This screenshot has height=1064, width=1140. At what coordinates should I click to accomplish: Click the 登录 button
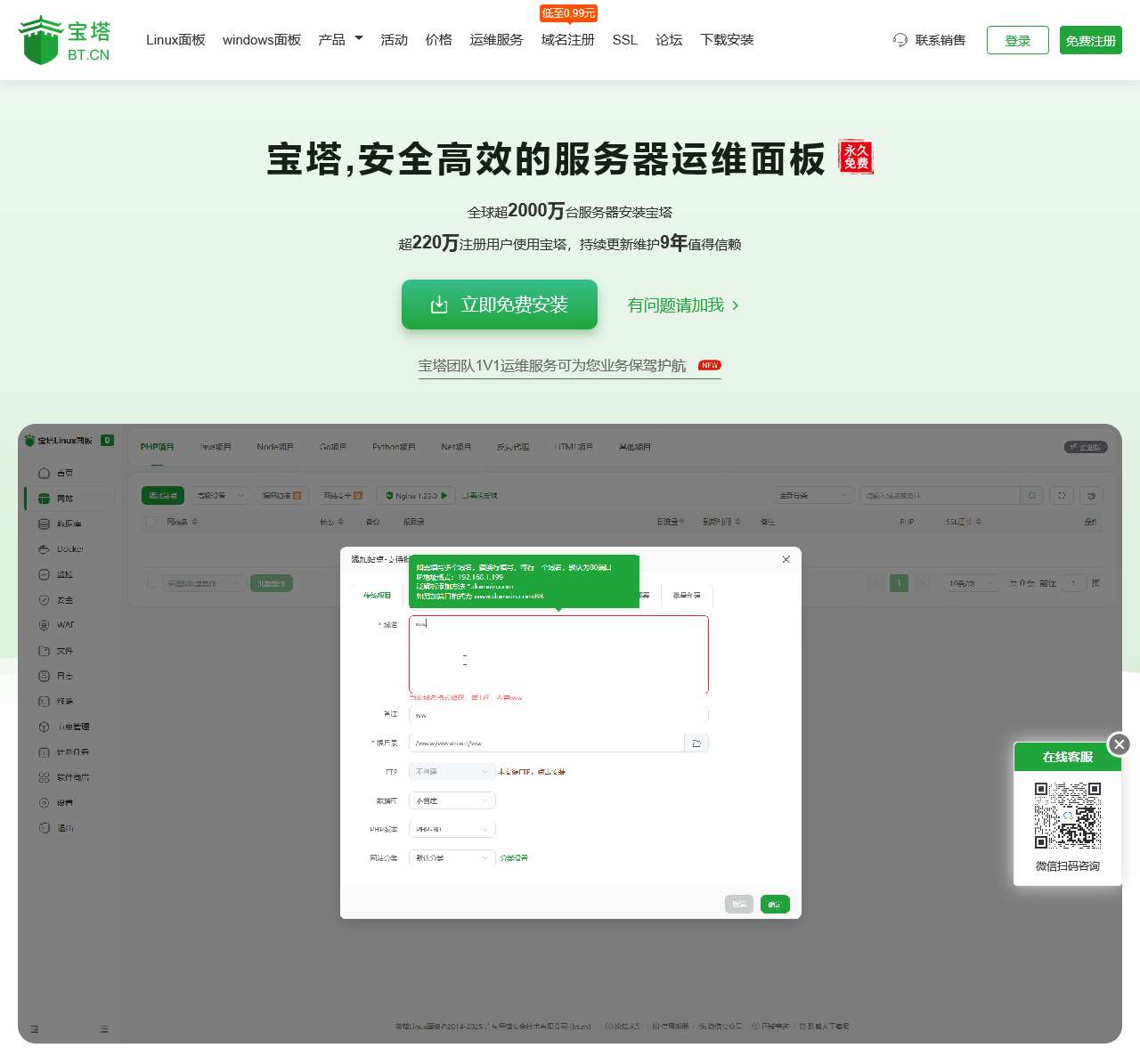click(1018, 40)
